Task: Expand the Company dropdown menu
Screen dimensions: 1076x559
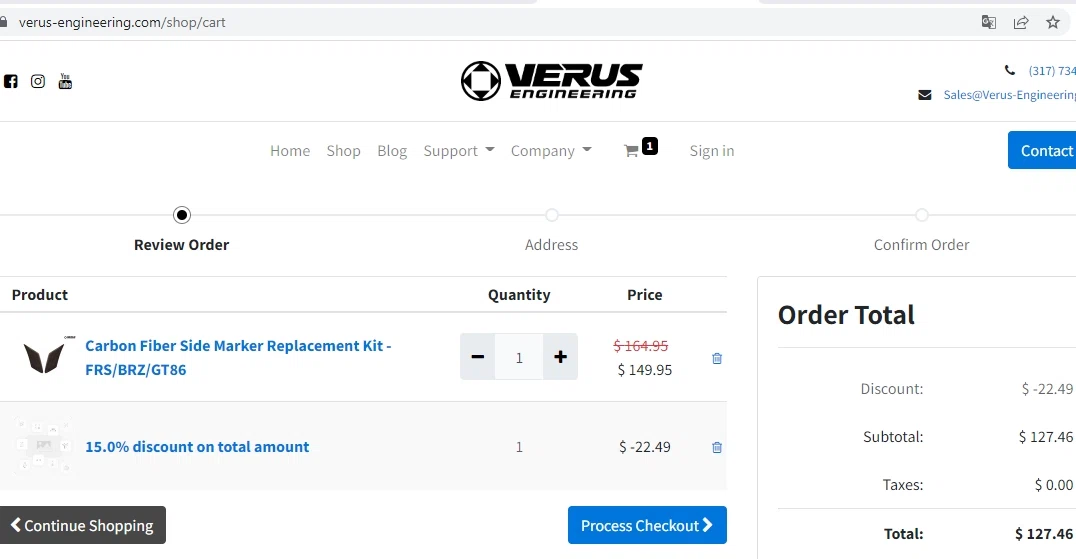Action: tap(550, 151)
